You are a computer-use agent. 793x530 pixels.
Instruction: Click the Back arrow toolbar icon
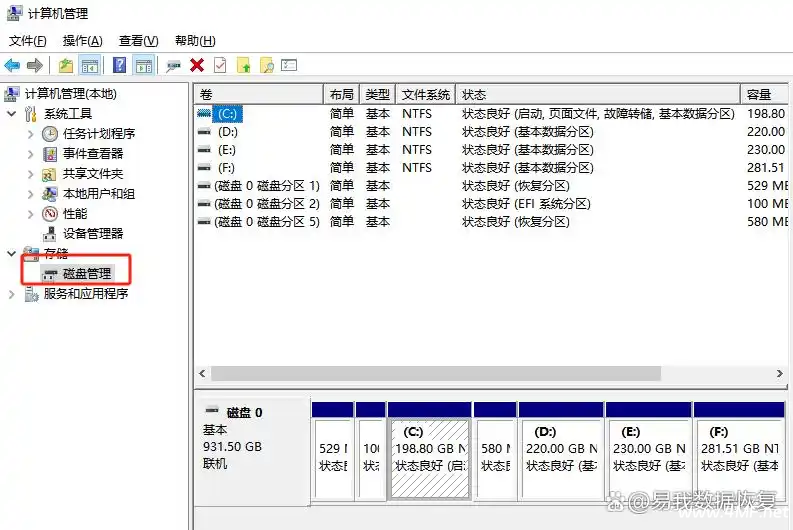pyautogui.click(x=12, y=65)
